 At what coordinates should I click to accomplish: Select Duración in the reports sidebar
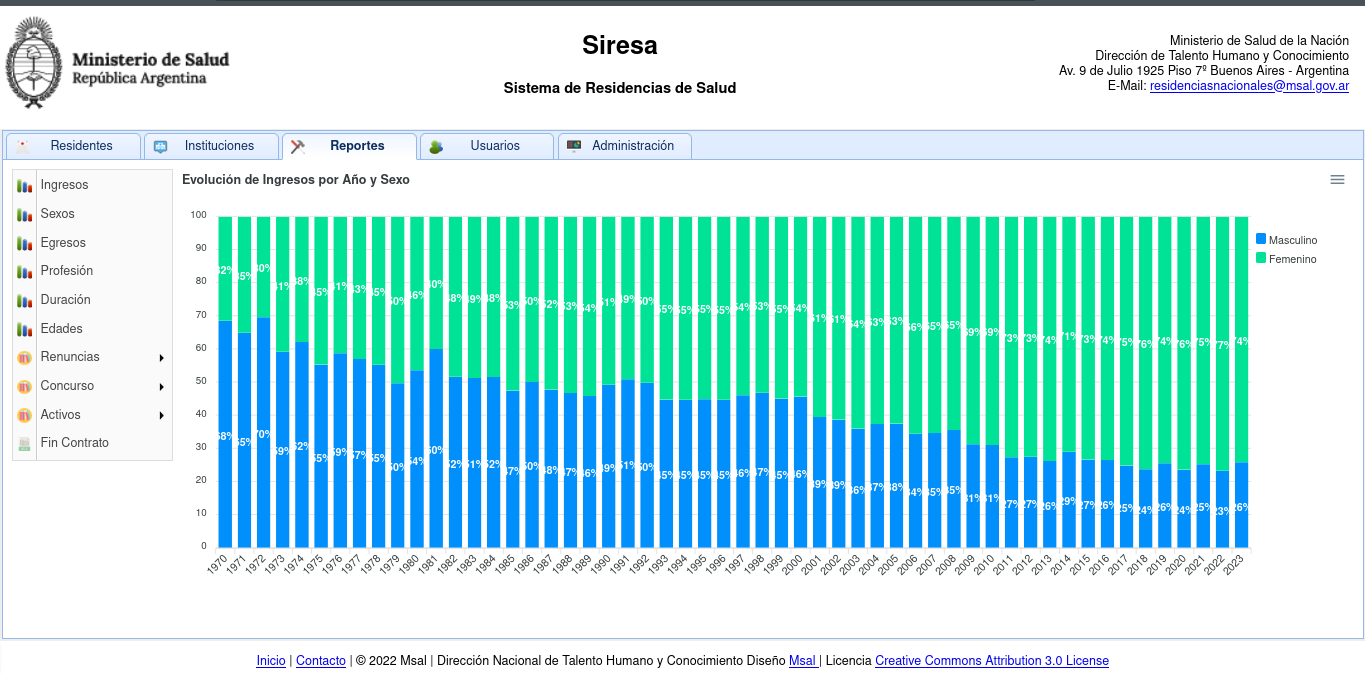pos(65,300)
